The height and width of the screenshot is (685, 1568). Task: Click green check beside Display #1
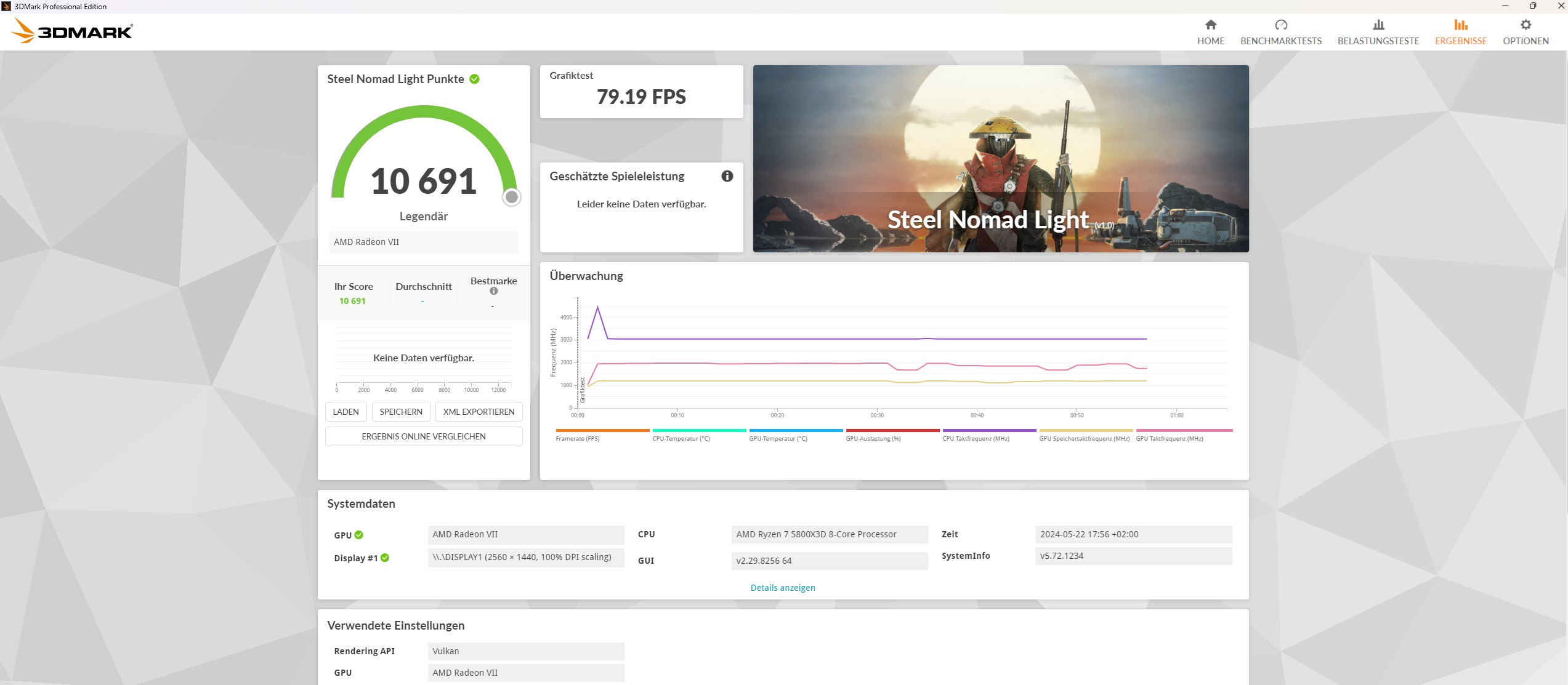385,558
